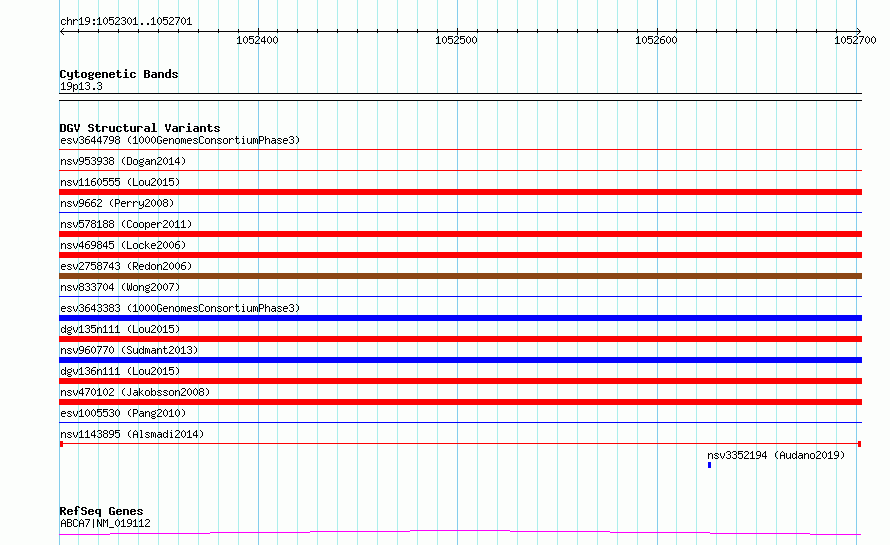Open variant esv2758743 (Redon2006)
The width and height of the screenshot is (890, 545).
(x=126, y=266)
